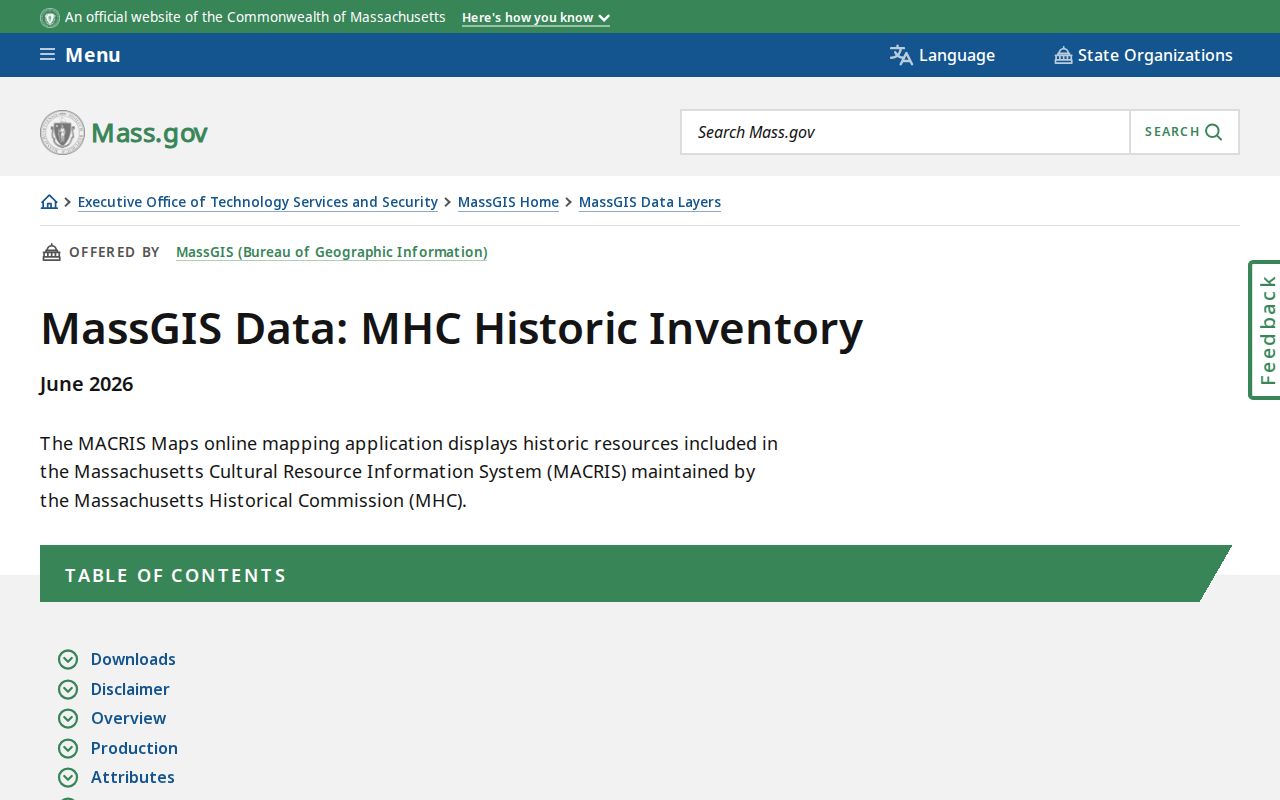
Task: Click the home icon in breadcrumbs
Action: coord(49,202)
